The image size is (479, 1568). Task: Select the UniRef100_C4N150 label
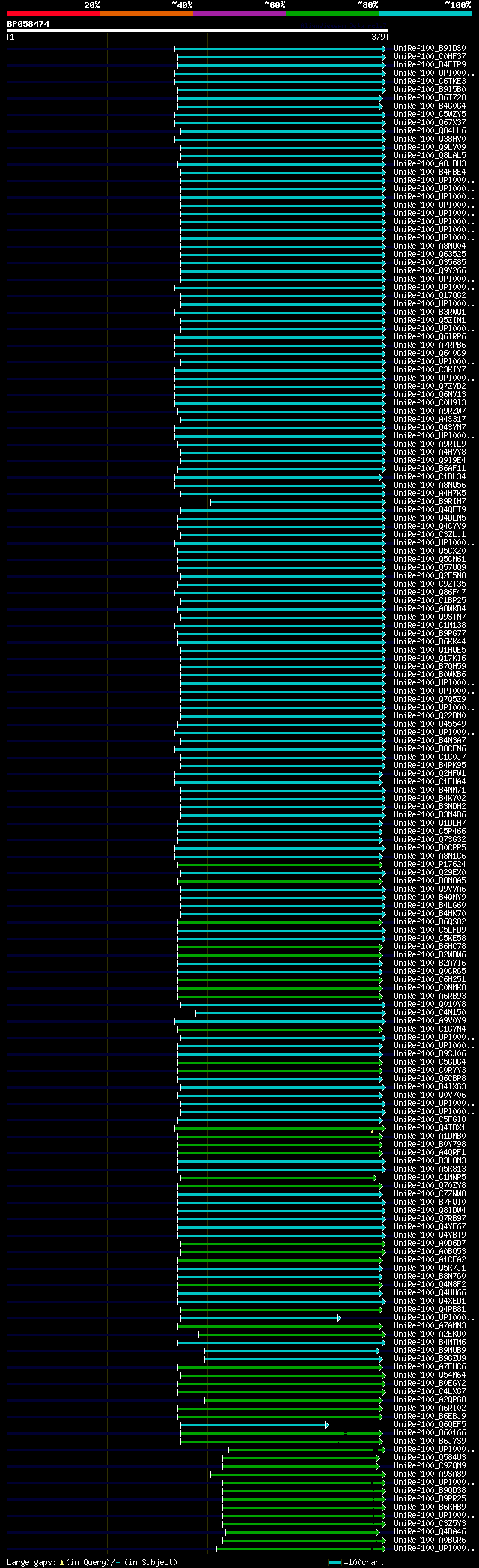[x=430, y=1012]
